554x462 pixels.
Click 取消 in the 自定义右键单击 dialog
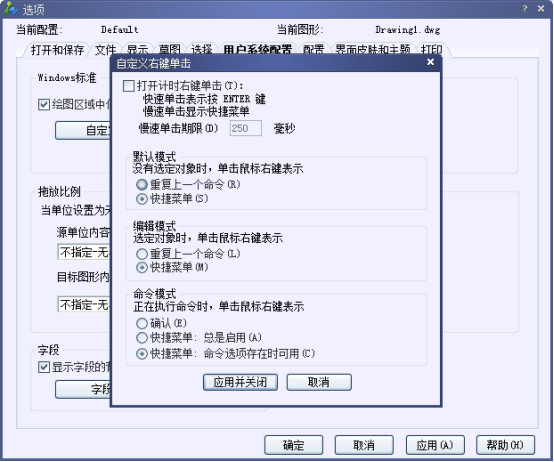click(319, 382)
